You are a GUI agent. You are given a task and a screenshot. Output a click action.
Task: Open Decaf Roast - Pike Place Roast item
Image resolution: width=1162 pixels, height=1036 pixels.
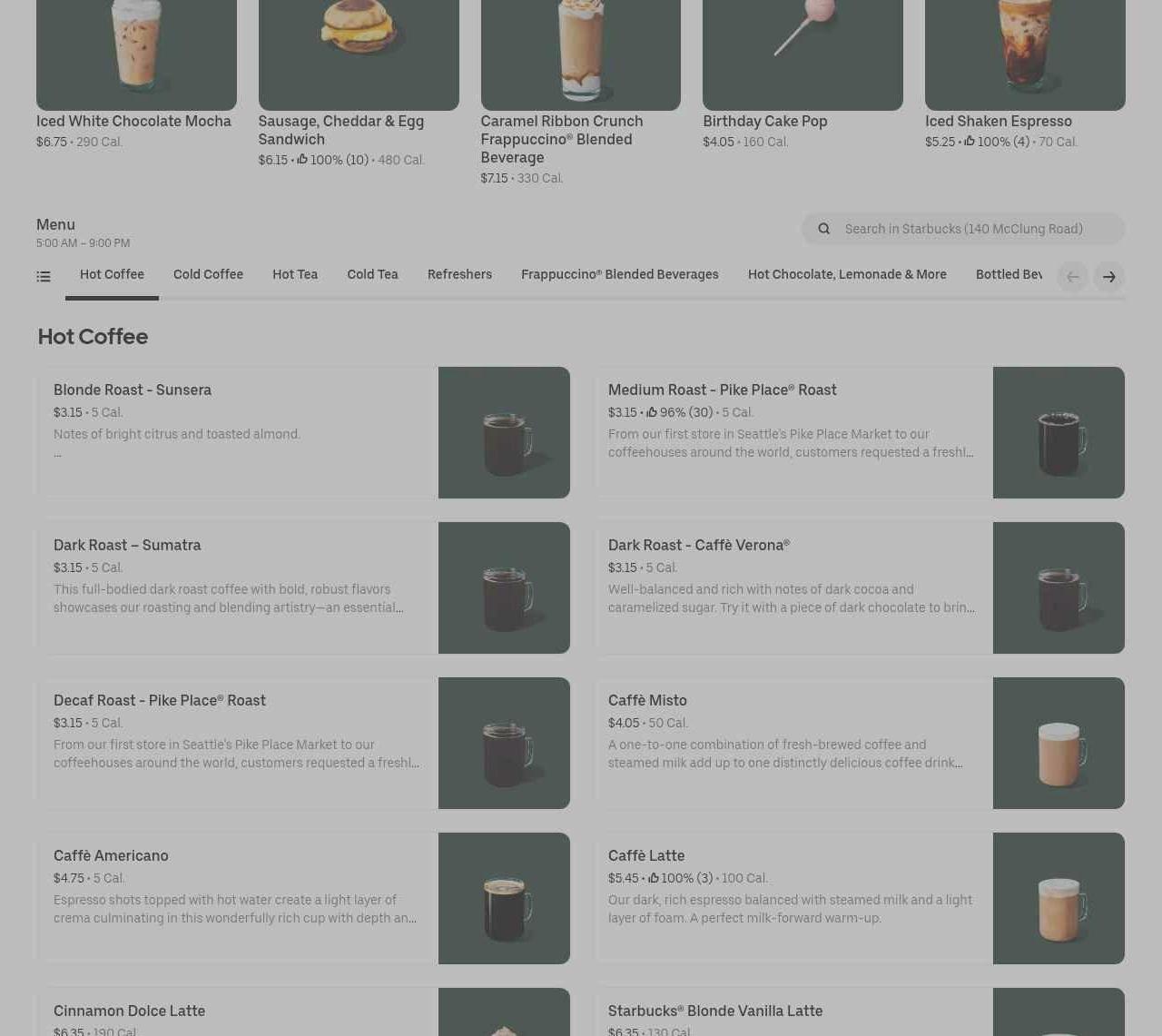pos(303,743)
